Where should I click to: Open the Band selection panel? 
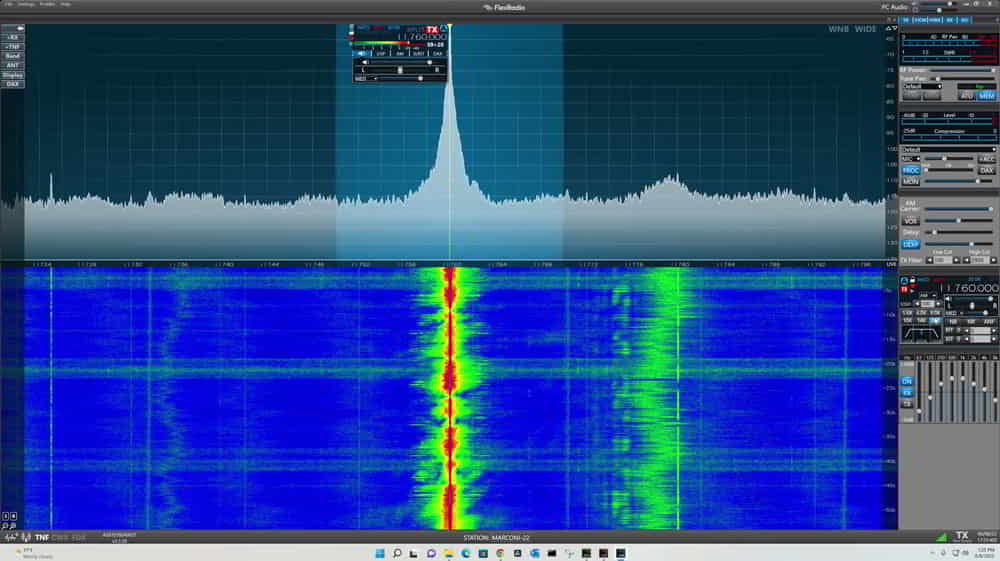point(12,56)
